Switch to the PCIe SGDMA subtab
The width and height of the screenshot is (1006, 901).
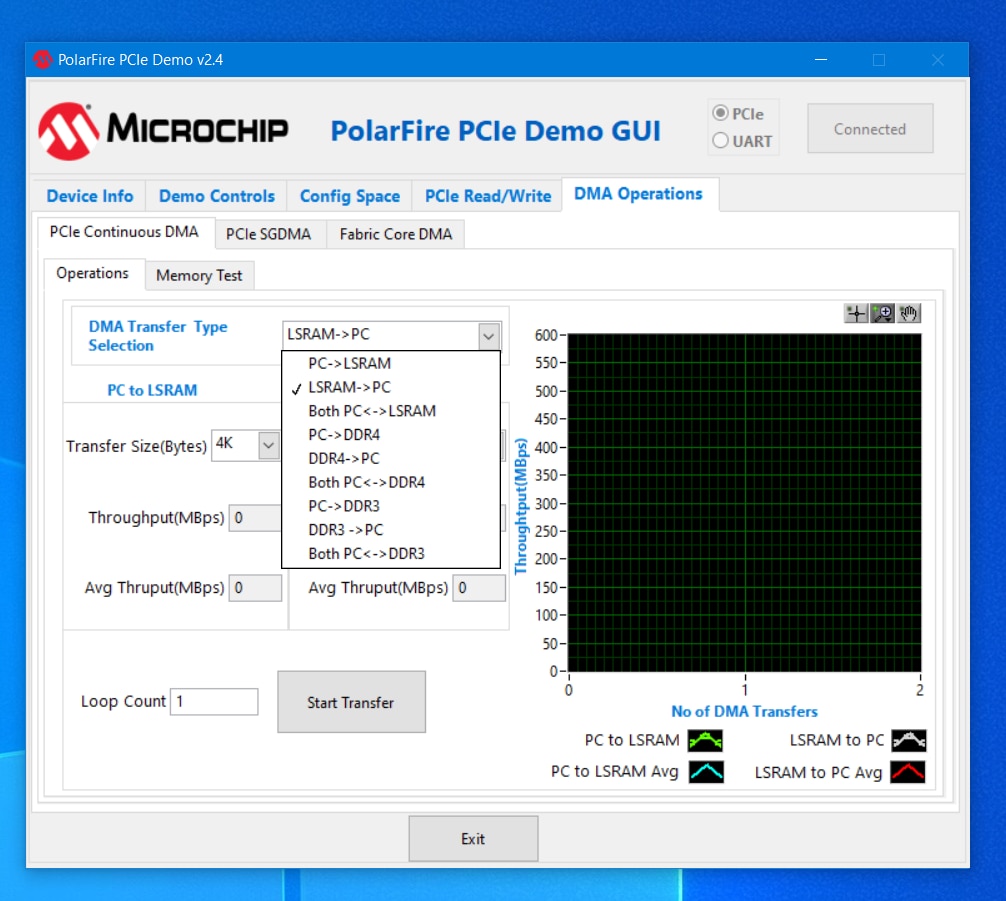tap(268, 234)
